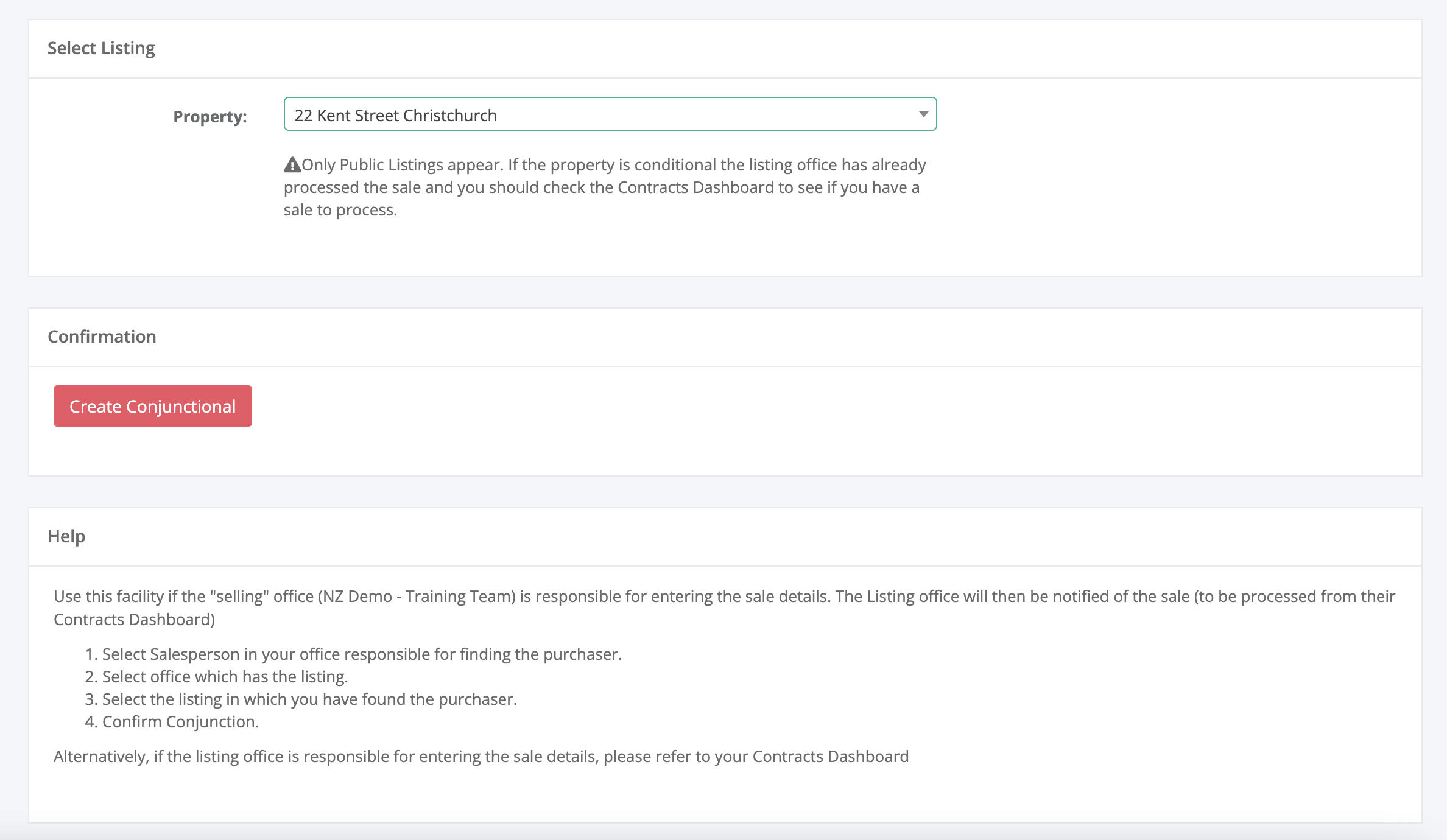The width and height of the screenshot is (1447, 840).
Task: Click help step 4 Confirm Conjunction
Action: [x=180, y=722]
